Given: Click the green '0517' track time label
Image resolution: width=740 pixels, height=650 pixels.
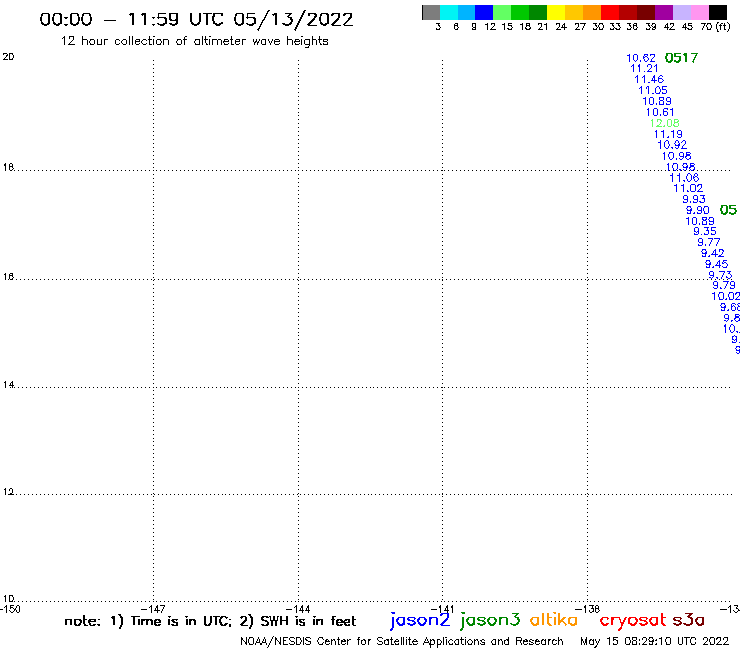Looking at the screenshot, I should point(681,58).
